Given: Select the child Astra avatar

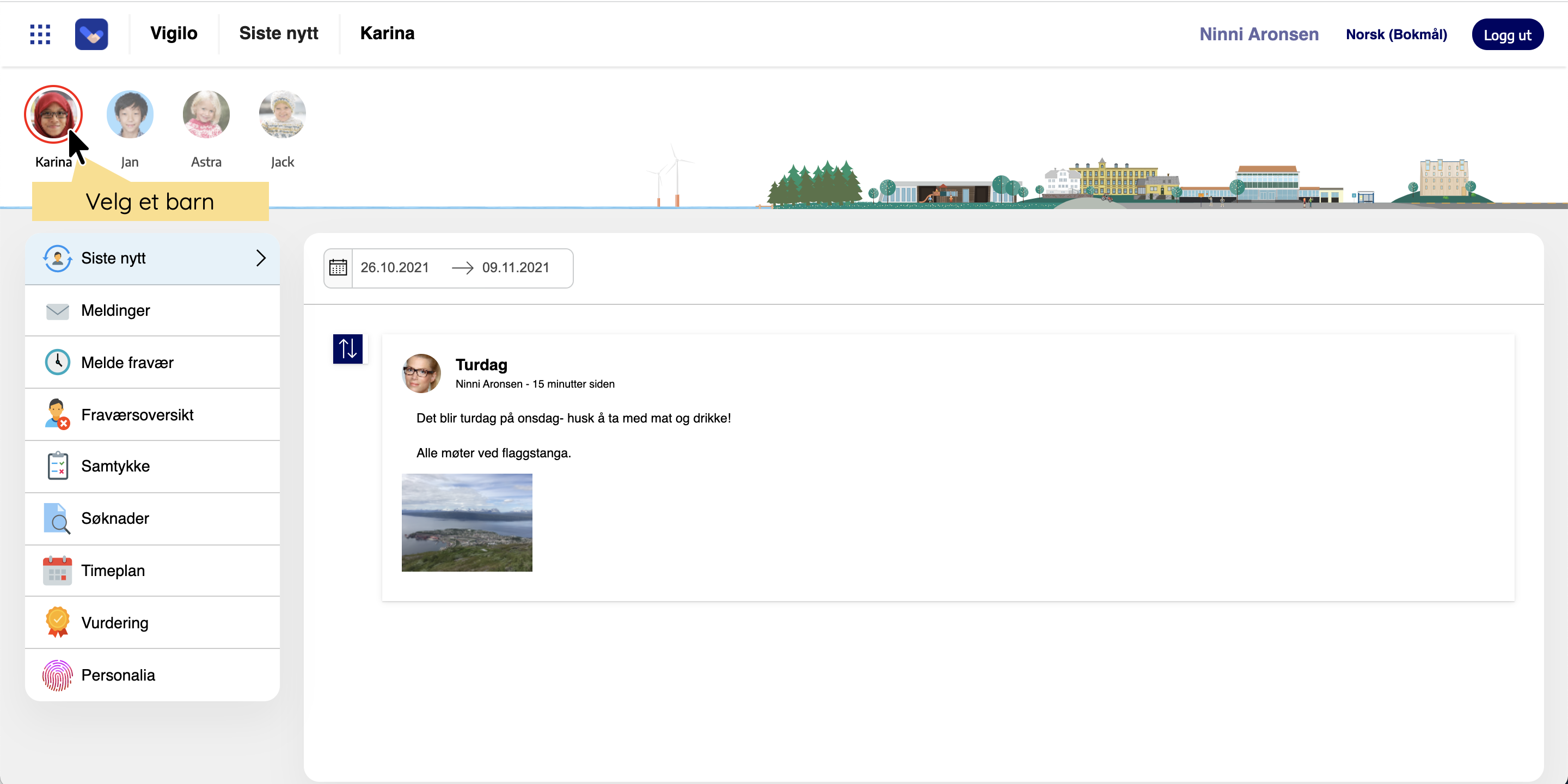Looking at the screenshot, I should pos(206,114).
